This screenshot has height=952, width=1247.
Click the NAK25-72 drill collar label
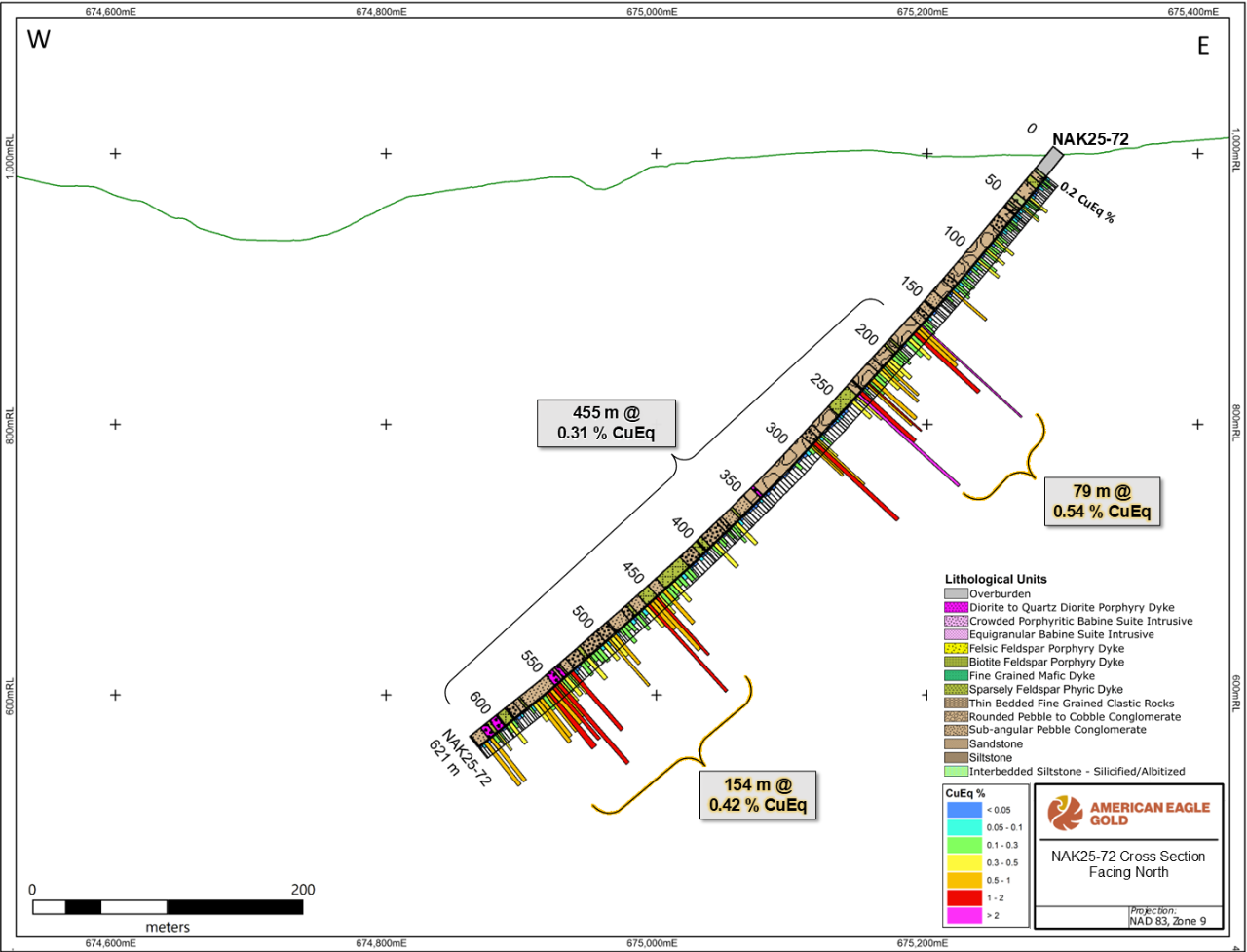pos(1090,139)
